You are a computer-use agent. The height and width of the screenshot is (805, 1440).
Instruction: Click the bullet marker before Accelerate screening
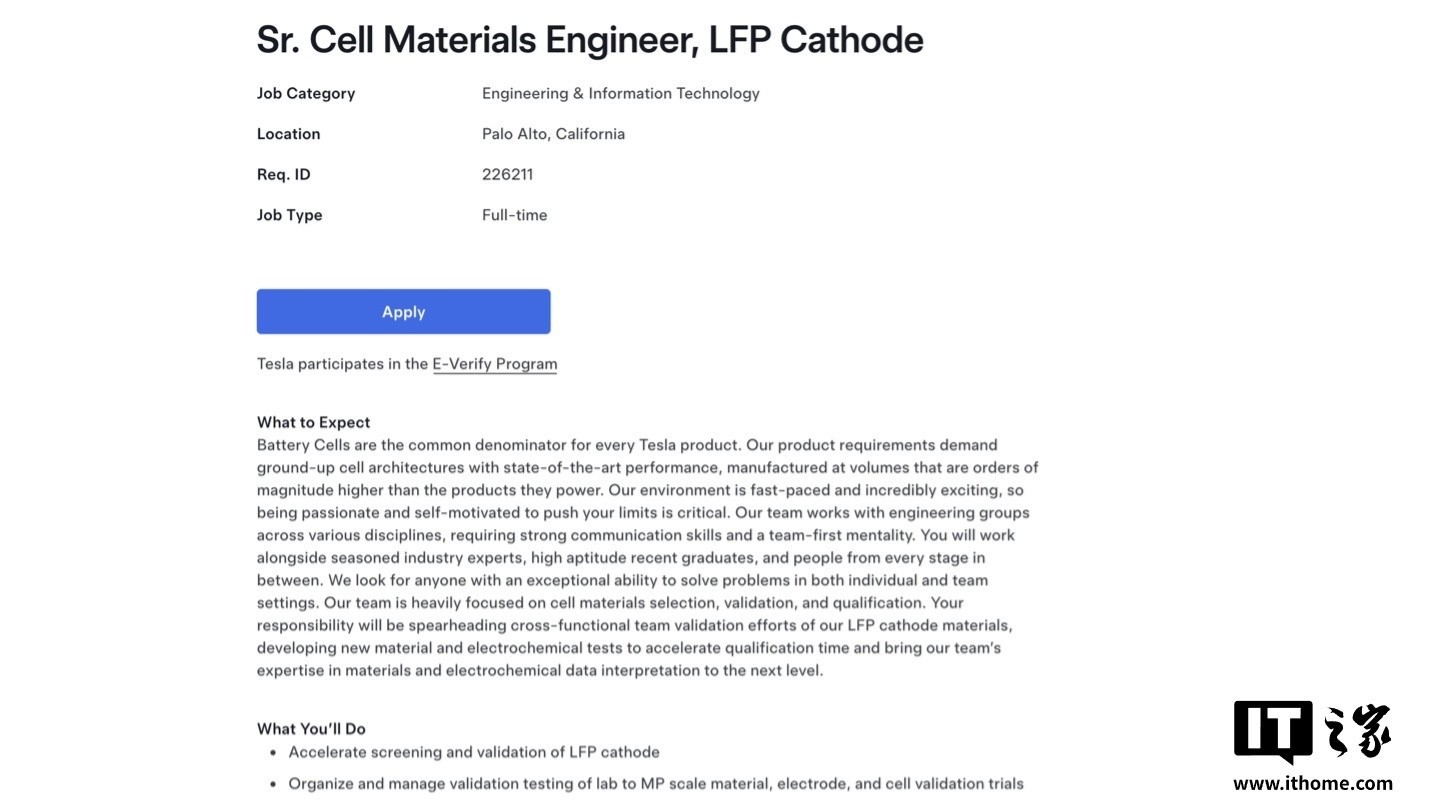[274, 752]
